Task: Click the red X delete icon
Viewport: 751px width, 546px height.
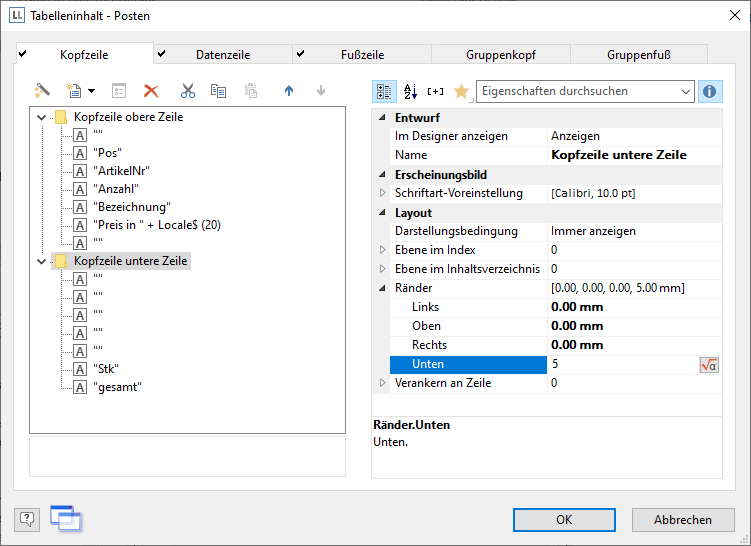Action: point(151,91)
